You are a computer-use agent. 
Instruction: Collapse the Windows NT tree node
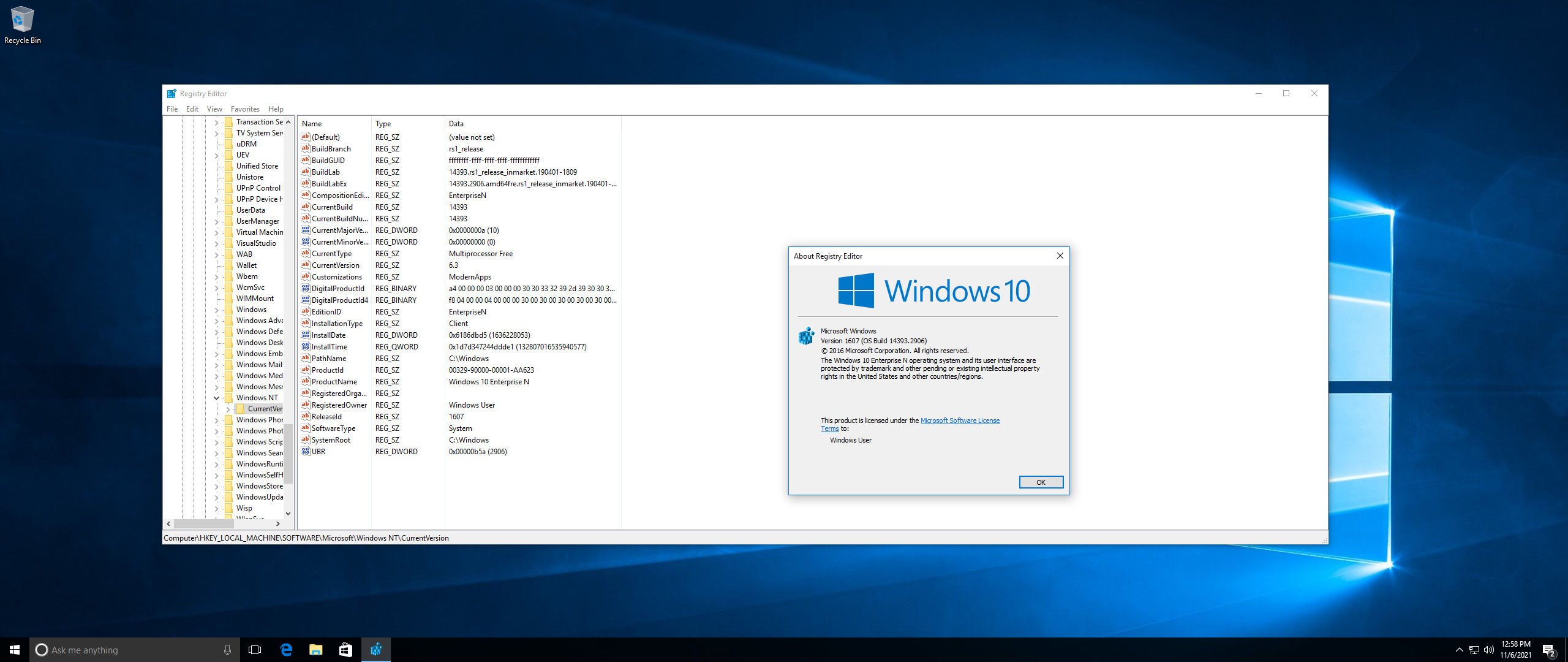coord(216,398)
